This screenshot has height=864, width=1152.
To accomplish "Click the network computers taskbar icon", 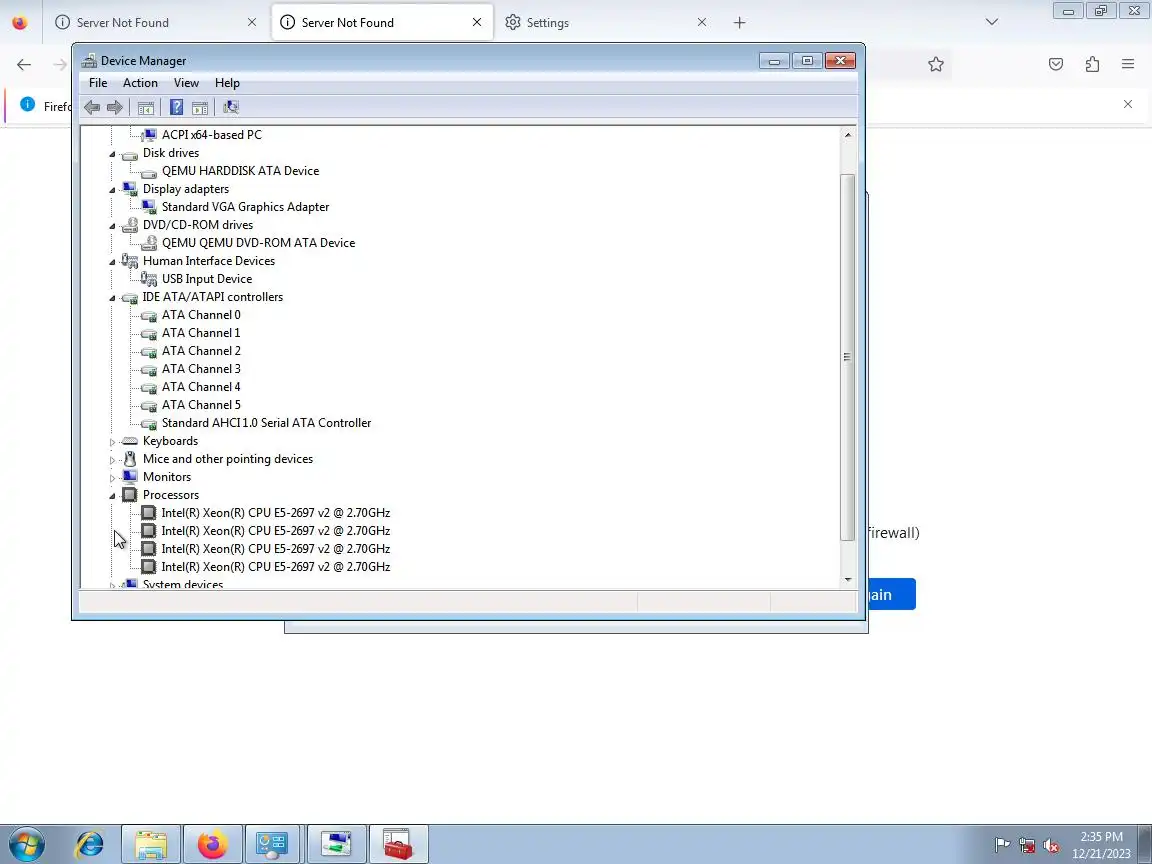I will tap(336, 844).
